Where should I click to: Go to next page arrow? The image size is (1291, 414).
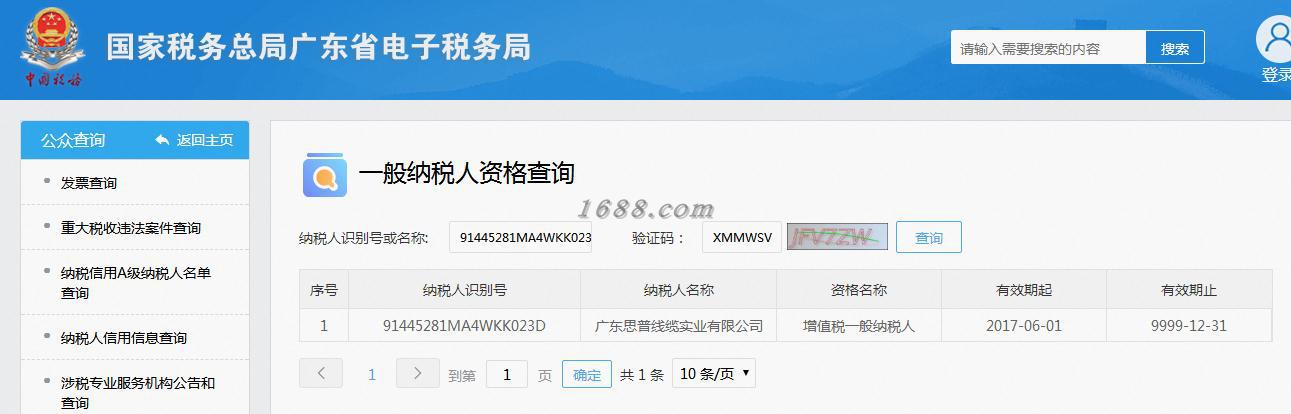[418, 373]
